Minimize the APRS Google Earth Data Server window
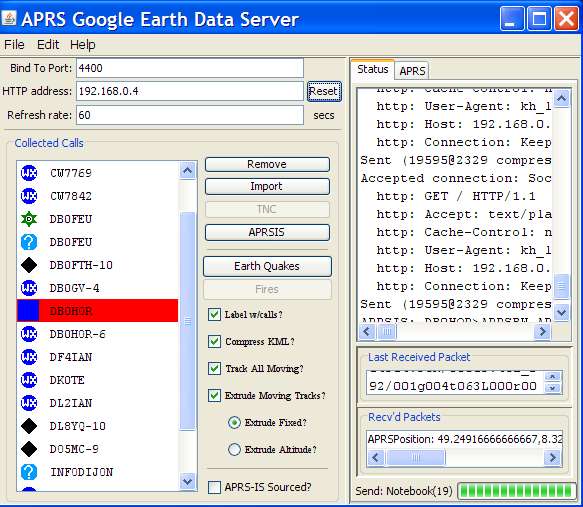The image size is (583, 507). (512, 18)
